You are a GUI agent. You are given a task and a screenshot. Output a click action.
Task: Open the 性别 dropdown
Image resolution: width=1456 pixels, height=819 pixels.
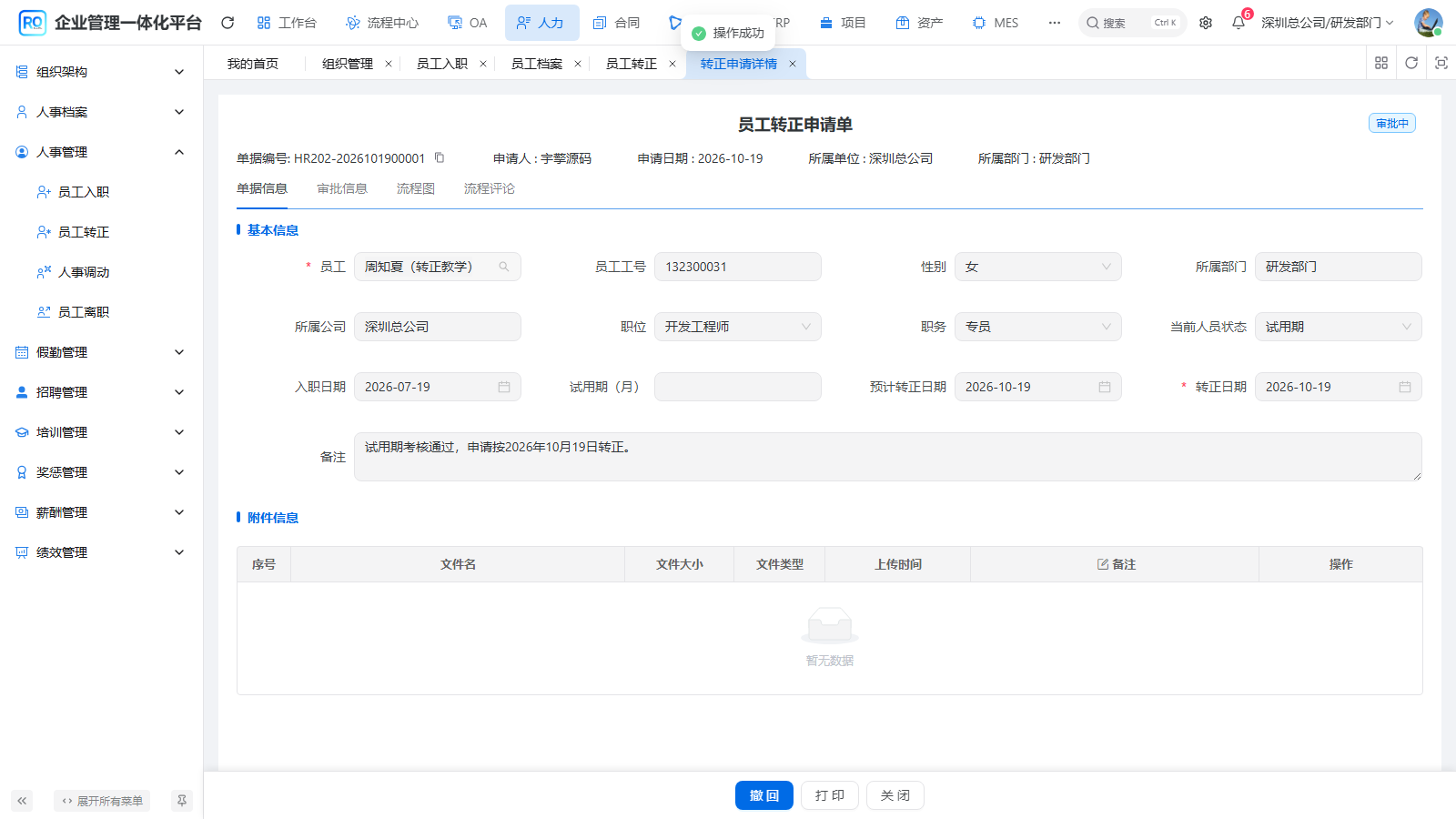point(1037,267)
